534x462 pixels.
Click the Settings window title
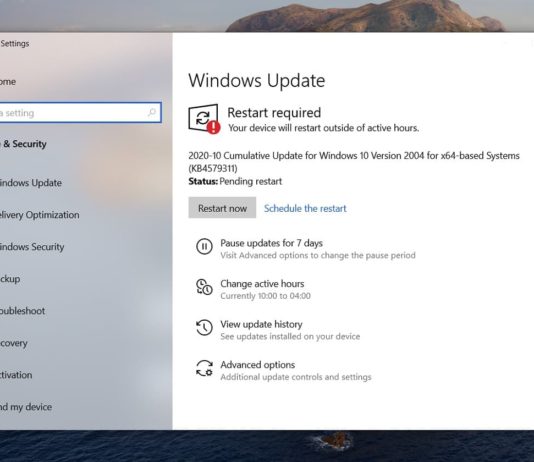pos(15,44)
